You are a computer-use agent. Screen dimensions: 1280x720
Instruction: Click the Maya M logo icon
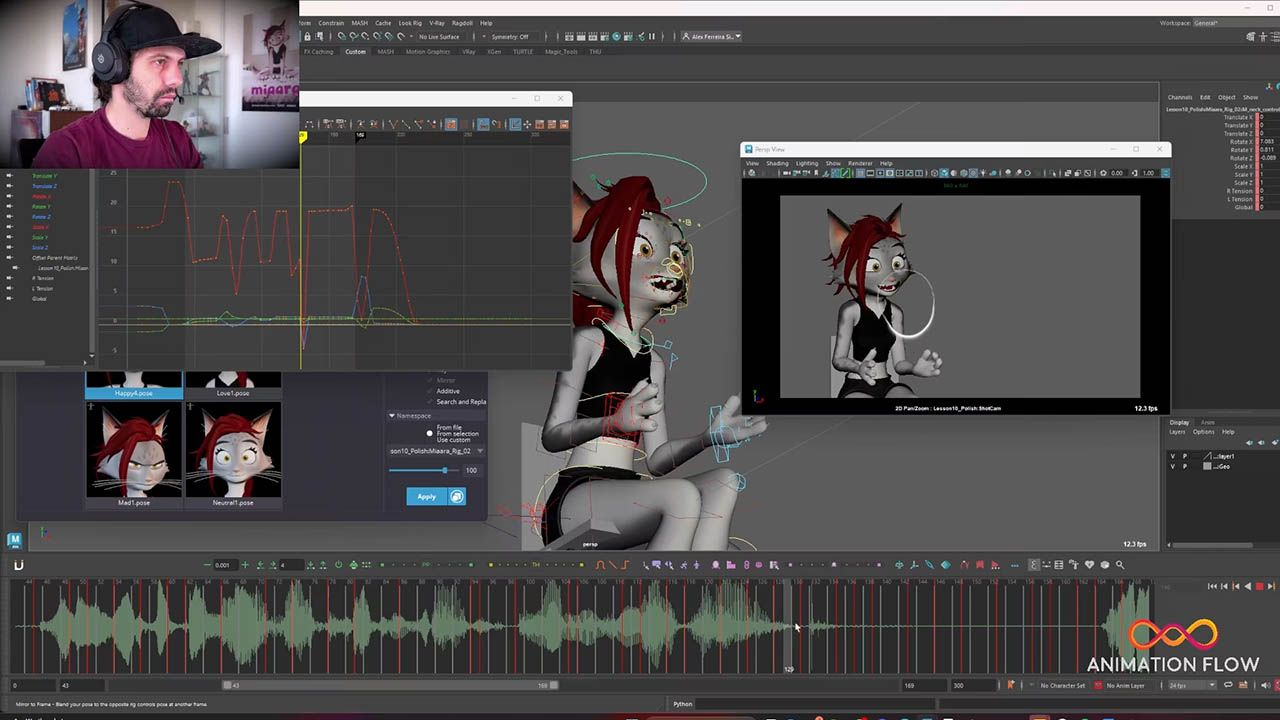coord(14,540)
